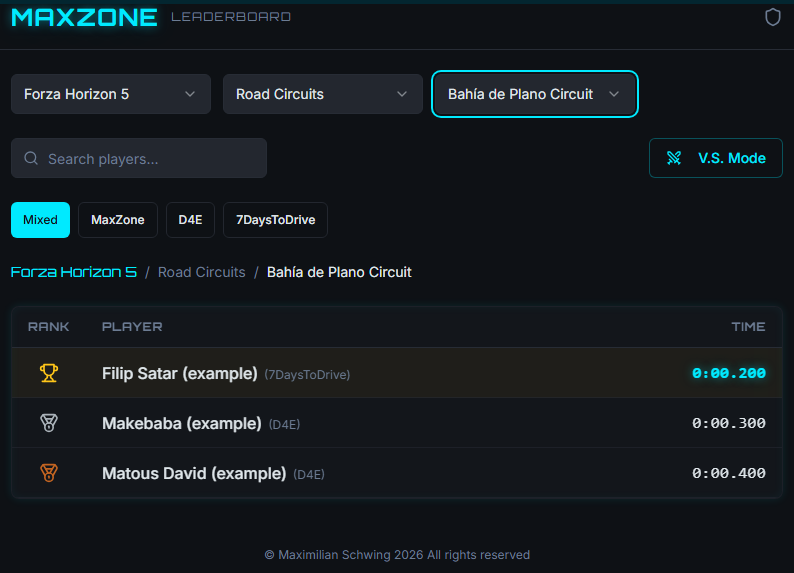Viewport: 794px width, 573px height.
Task: Toggle the D4E team filter
Action: point(190,220)
